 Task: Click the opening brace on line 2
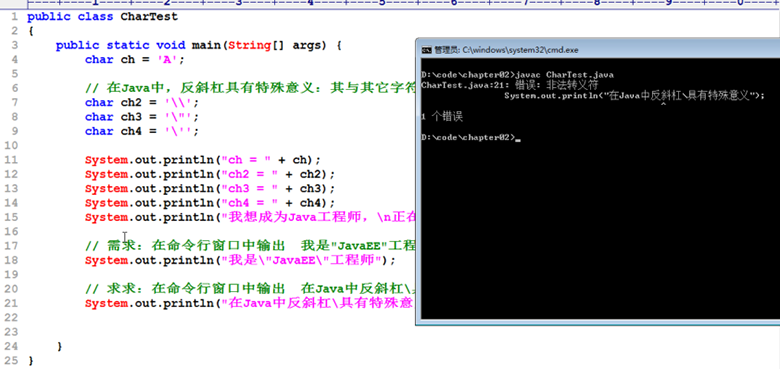(x=30, y=31)
